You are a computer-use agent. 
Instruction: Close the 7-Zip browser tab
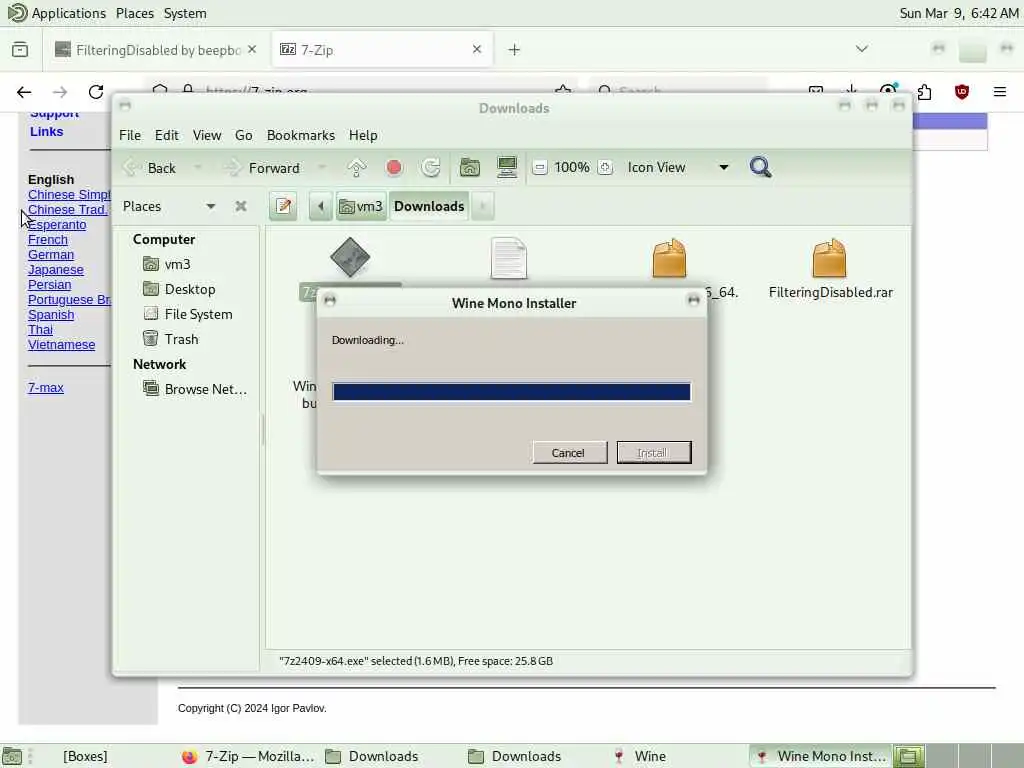(477, 49)
